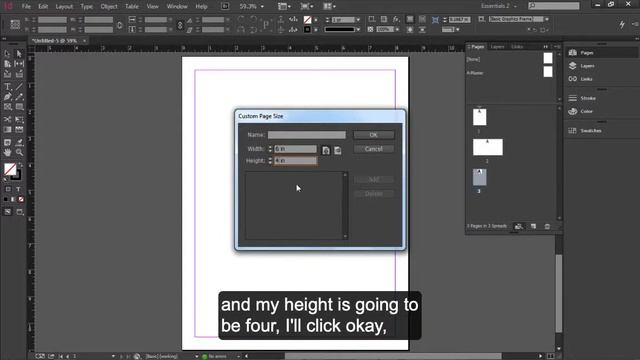Switch to the Links tab in Pages panel group
This screenshot has width=640, height=360.
click(x=517, y=47)
